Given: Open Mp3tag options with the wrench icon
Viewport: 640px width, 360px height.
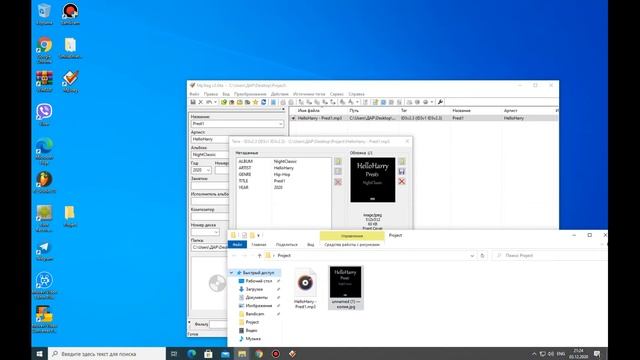Looking at the screenshot, I should click(440, 102).
